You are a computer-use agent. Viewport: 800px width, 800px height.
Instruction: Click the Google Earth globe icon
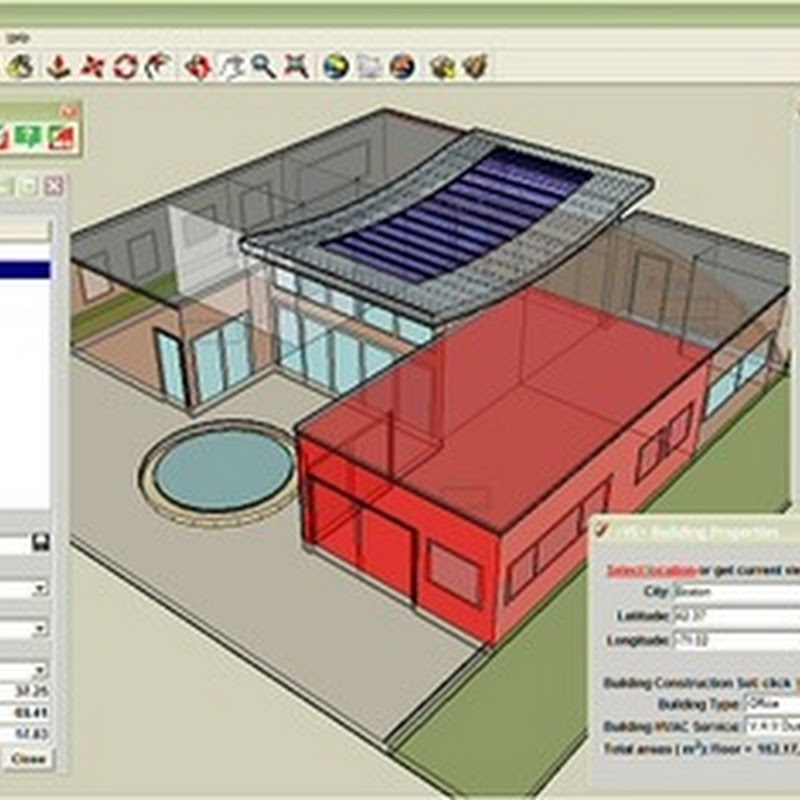coord(336,66)
